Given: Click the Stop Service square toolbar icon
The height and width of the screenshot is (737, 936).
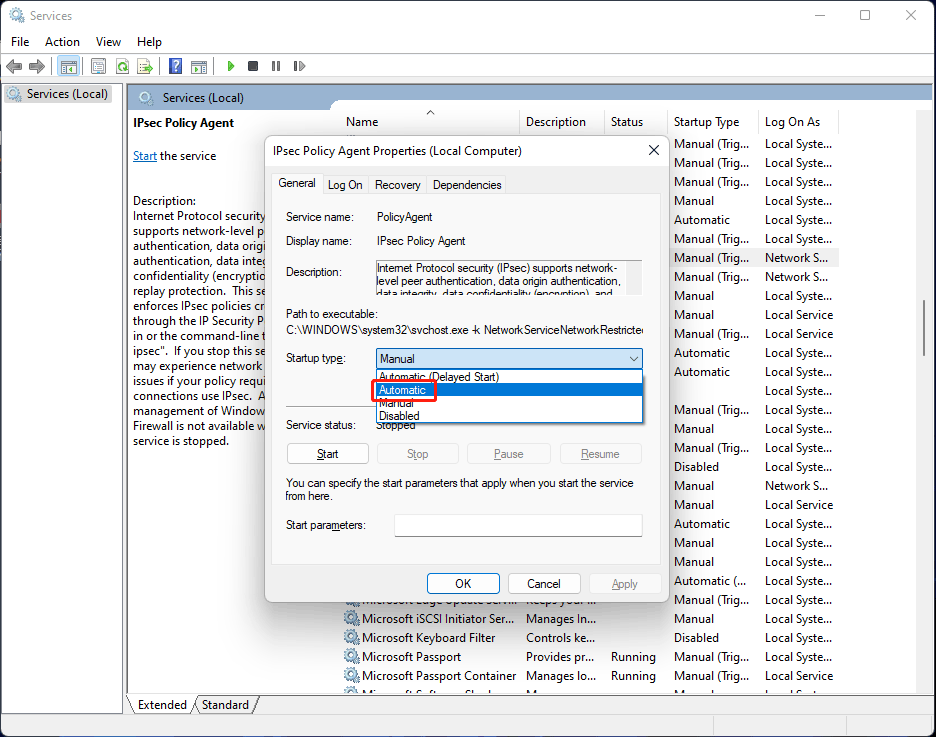Looking at the screenshot, I should 253,66.
